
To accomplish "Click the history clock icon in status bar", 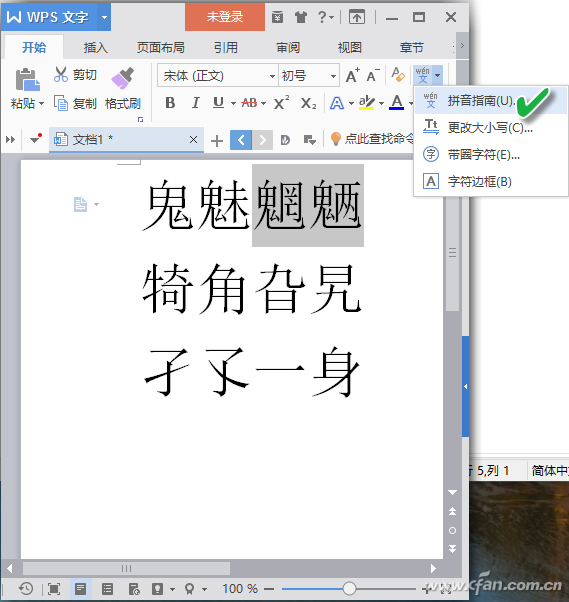I will (26, 589).
